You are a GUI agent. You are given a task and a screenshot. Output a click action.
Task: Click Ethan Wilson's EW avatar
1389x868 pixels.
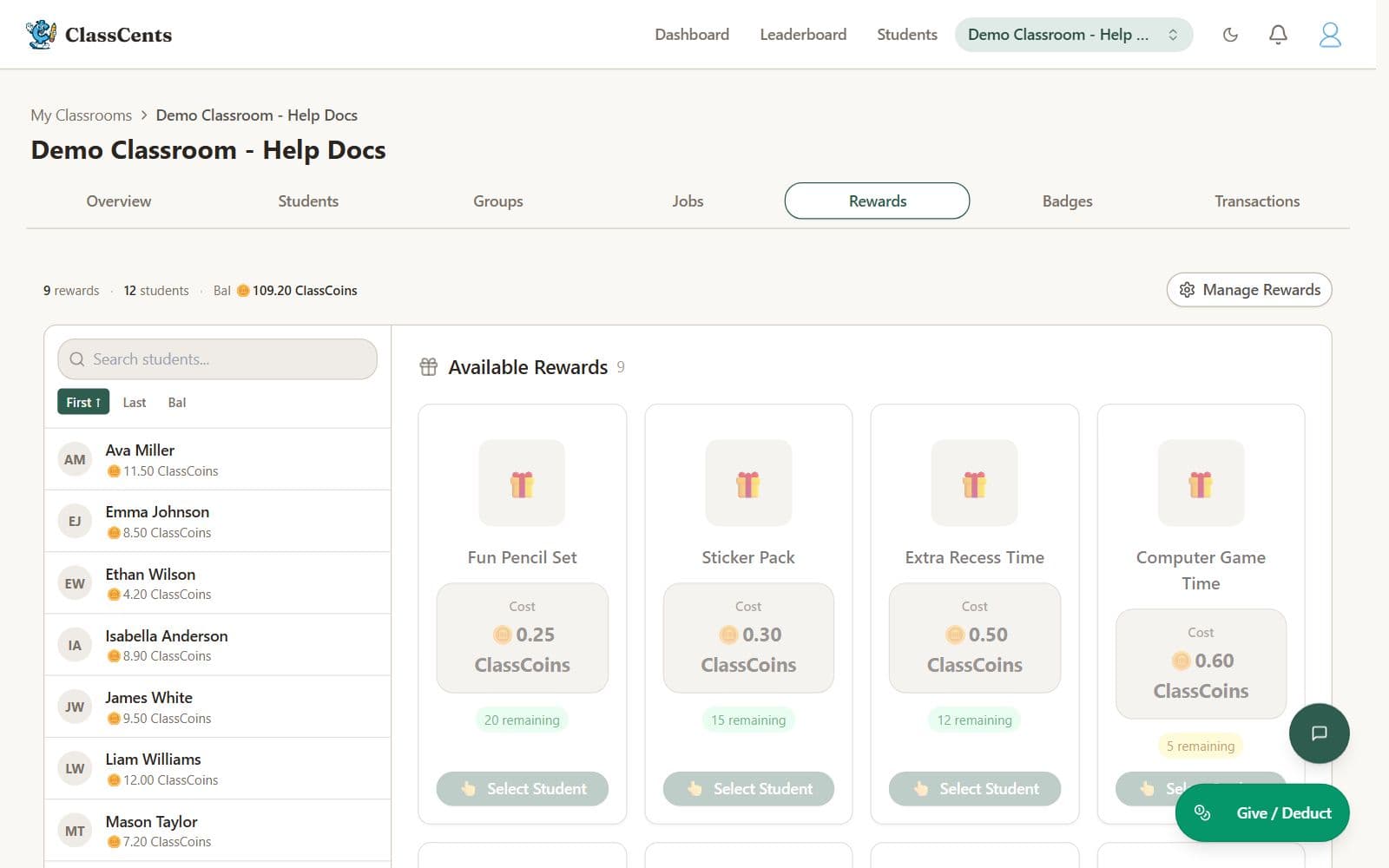point(75,583)
